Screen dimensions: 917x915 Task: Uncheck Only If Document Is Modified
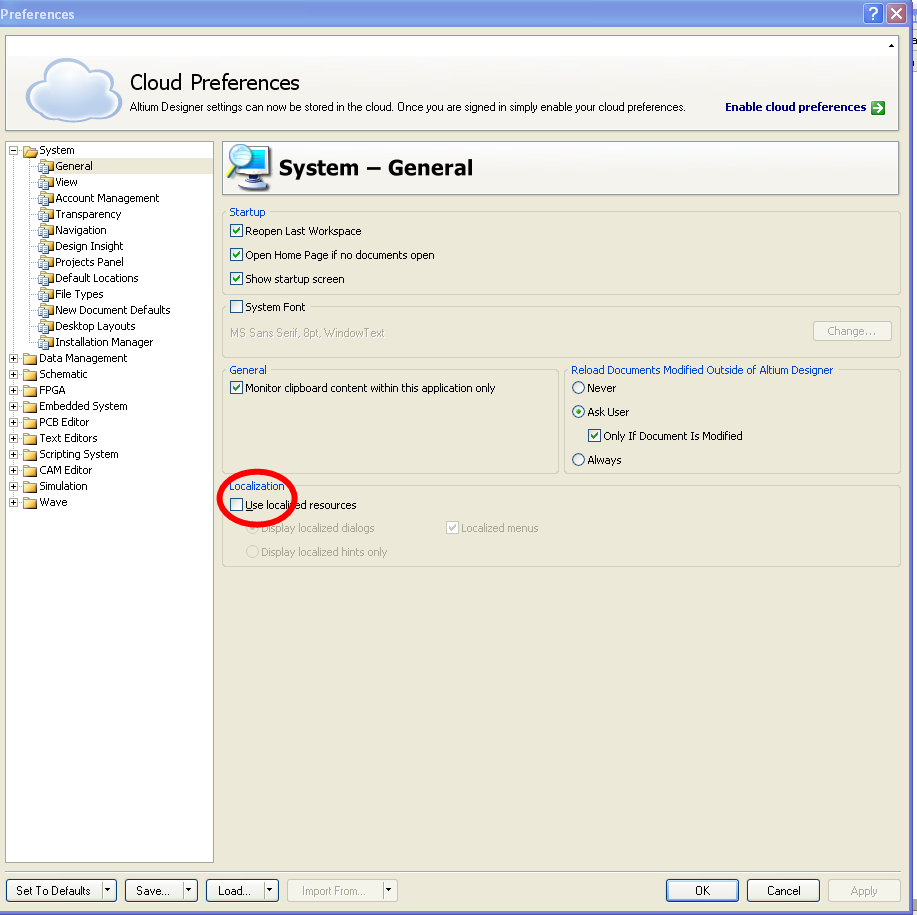point(594,436)
